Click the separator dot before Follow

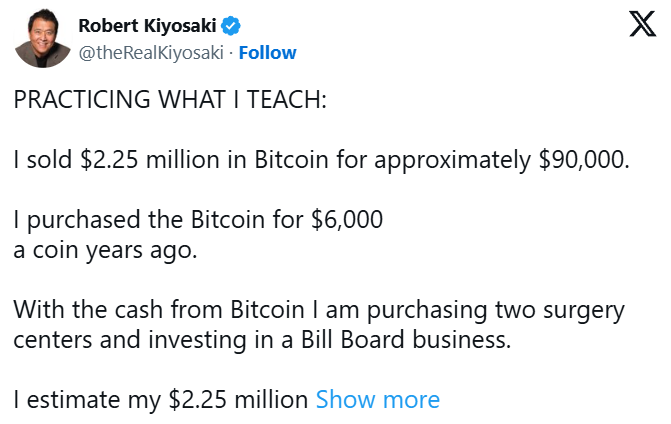(x=229, y=52)
